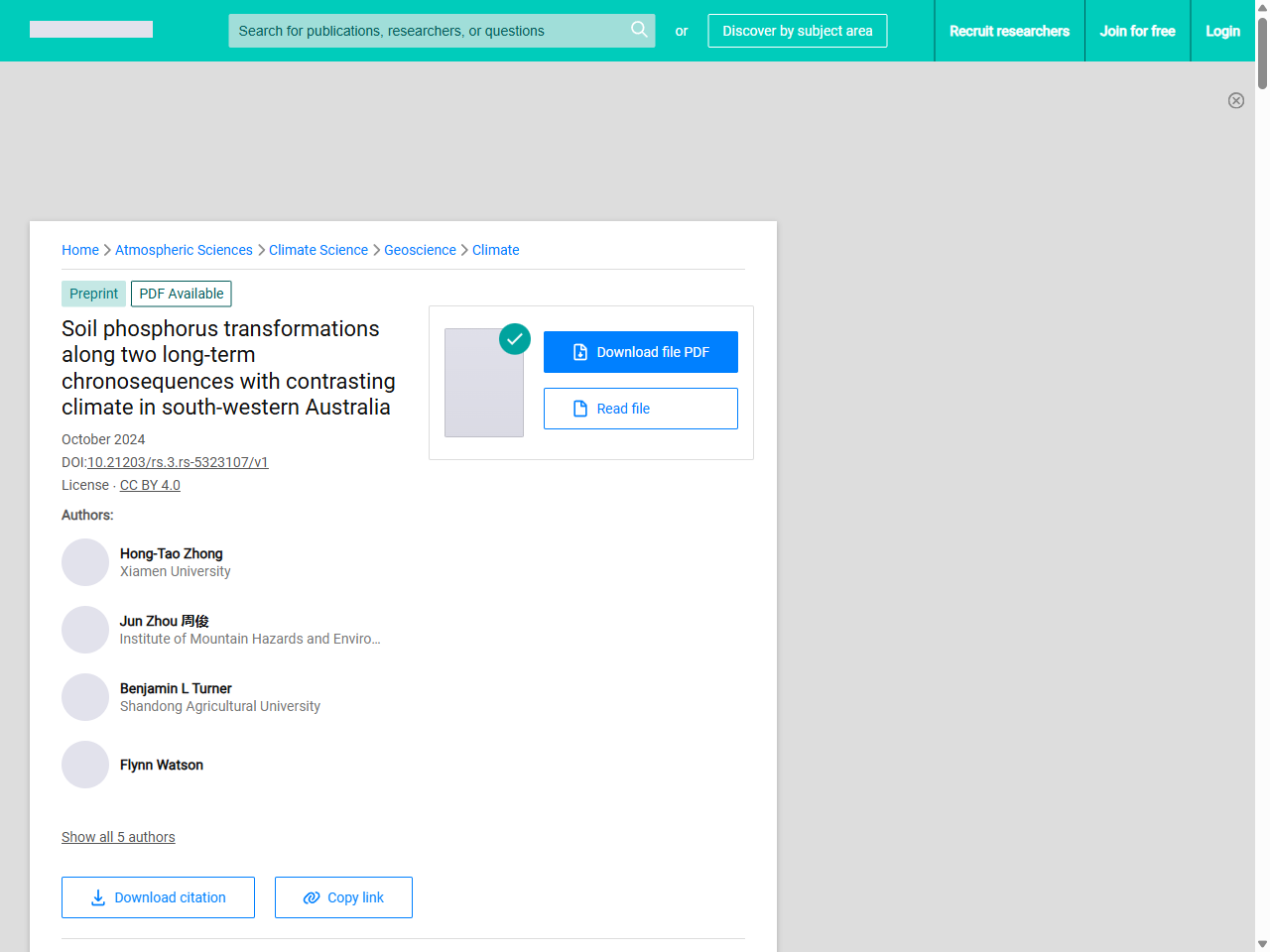Click the page vertical scrollbar thumb
This screenshot has height=952, width=1270.
1262,52
